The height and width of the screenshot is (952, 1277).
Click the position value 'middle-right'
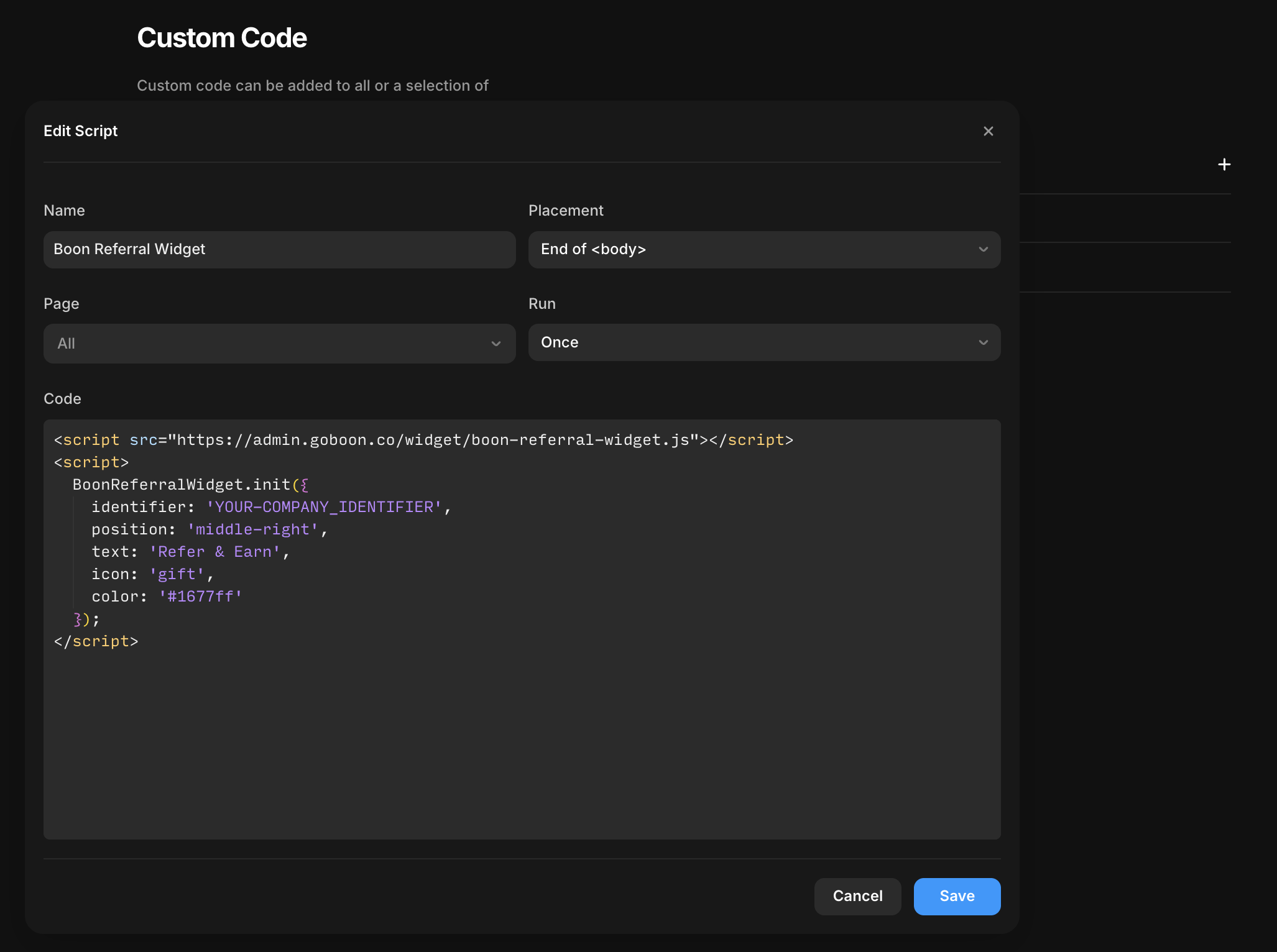(252, 529)
